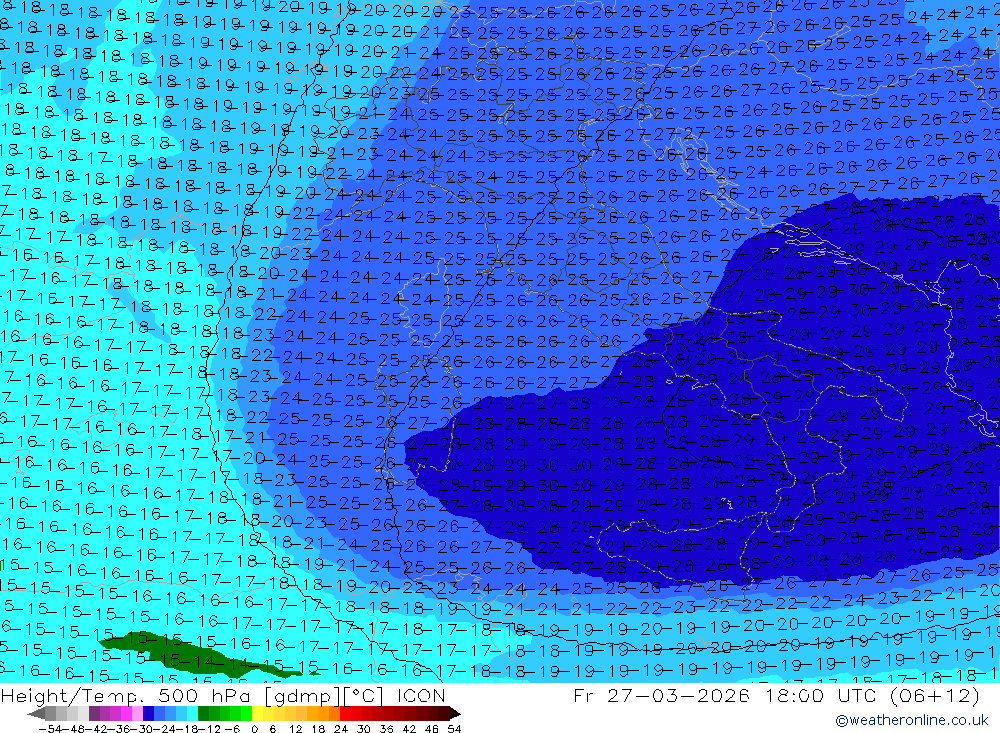Click the cyan legend swatch before -18
The height and width of the screenshot is (733, 1000).
coord(192,713)
